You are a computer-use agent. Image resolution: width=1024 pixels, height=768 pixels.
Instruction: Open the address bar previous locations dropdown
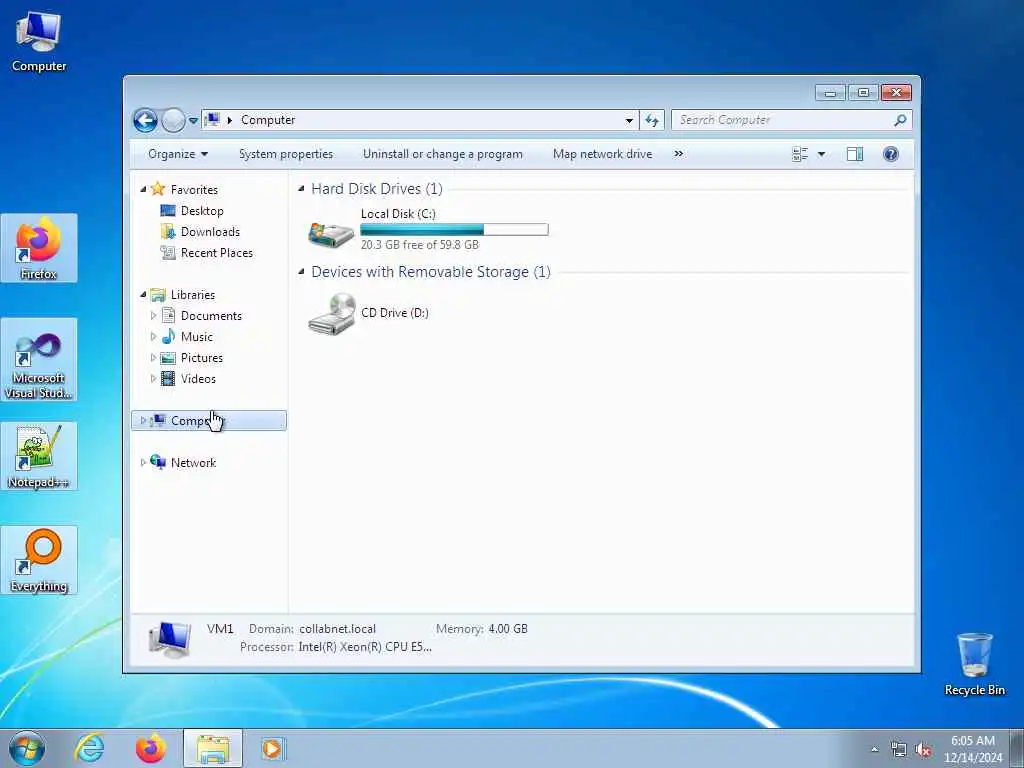tap(629, 120)
